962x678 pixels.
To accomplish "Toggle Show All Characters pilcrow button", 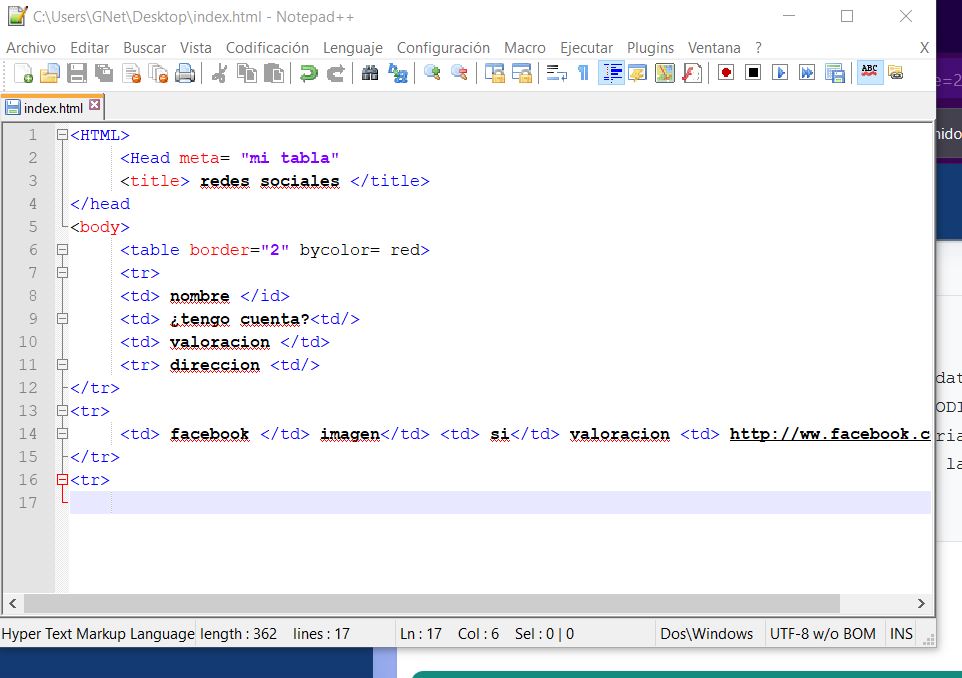I will click(x=583, y=73).
